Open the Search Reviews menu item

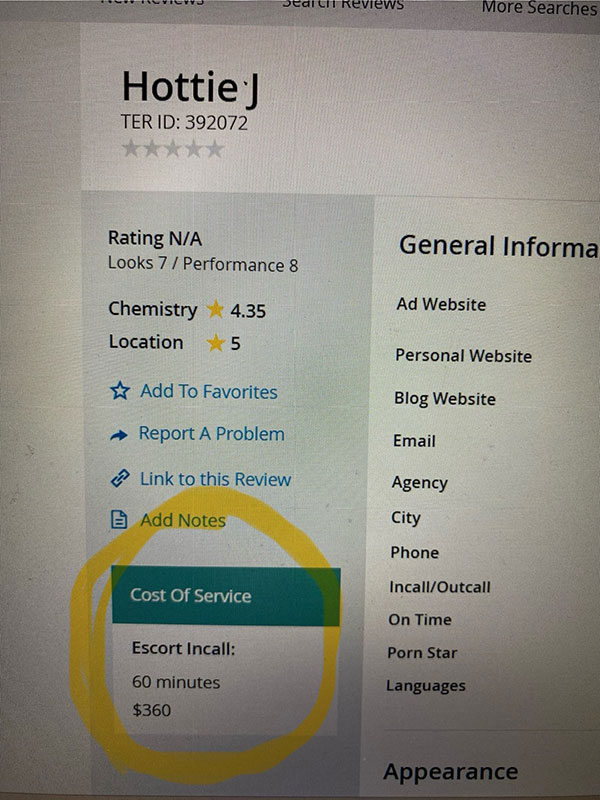click(x=342, y=4)
